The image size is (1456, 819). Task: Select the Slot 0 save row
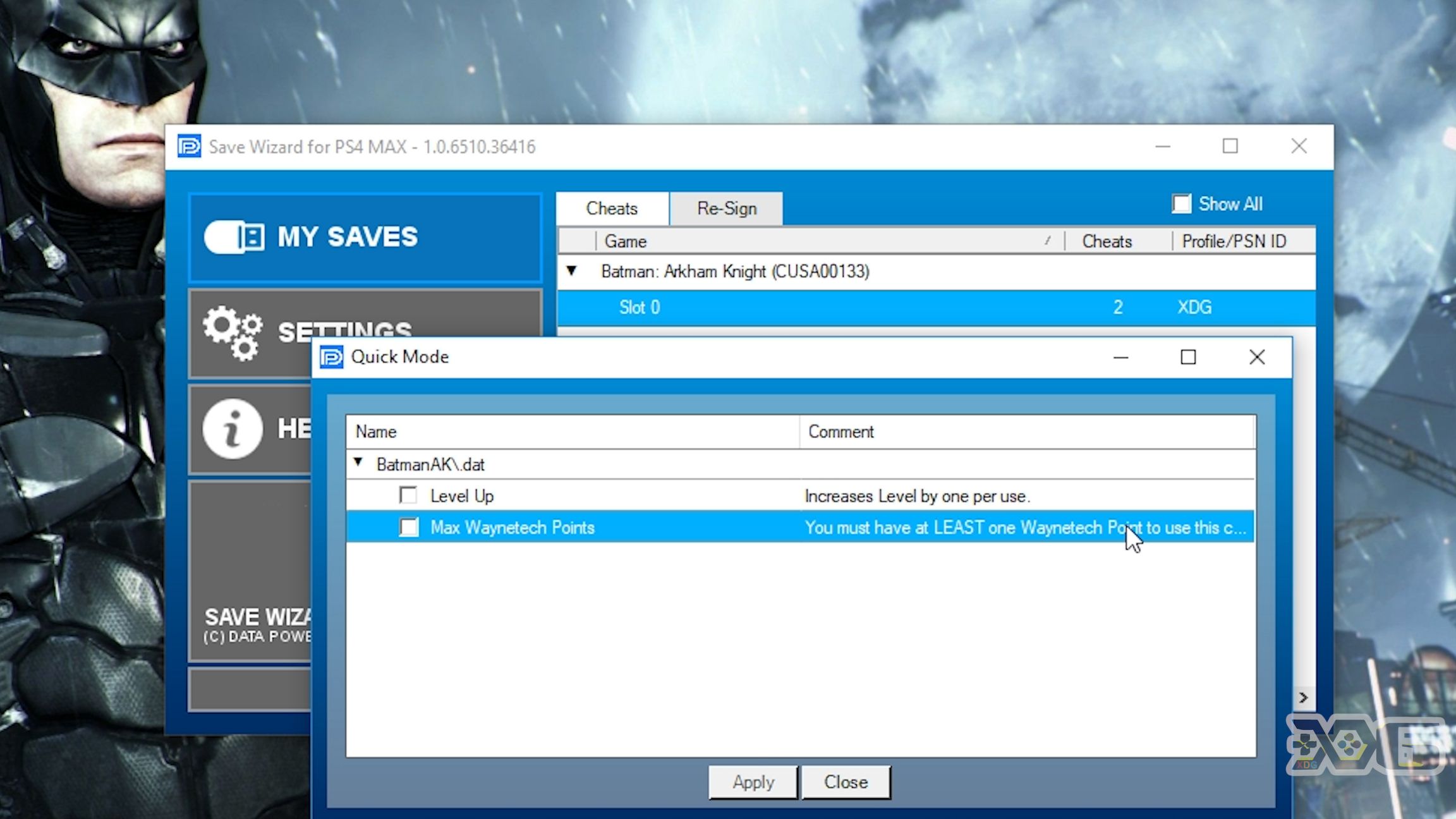[937, 308]
